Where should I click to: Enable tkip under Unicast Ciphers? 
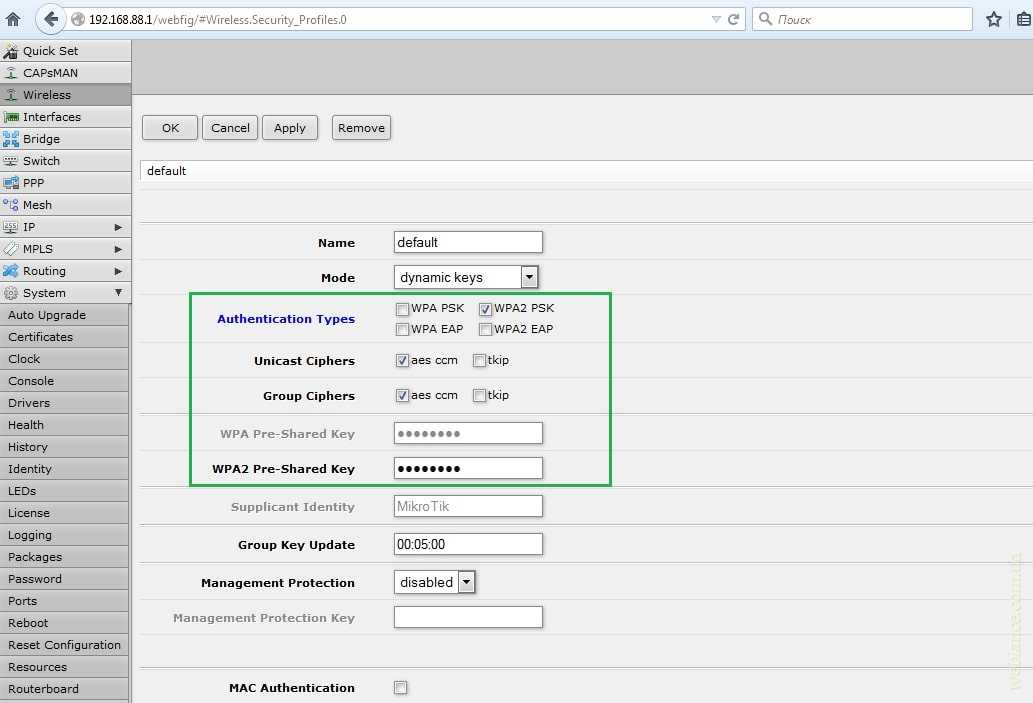tap(480, 361)
